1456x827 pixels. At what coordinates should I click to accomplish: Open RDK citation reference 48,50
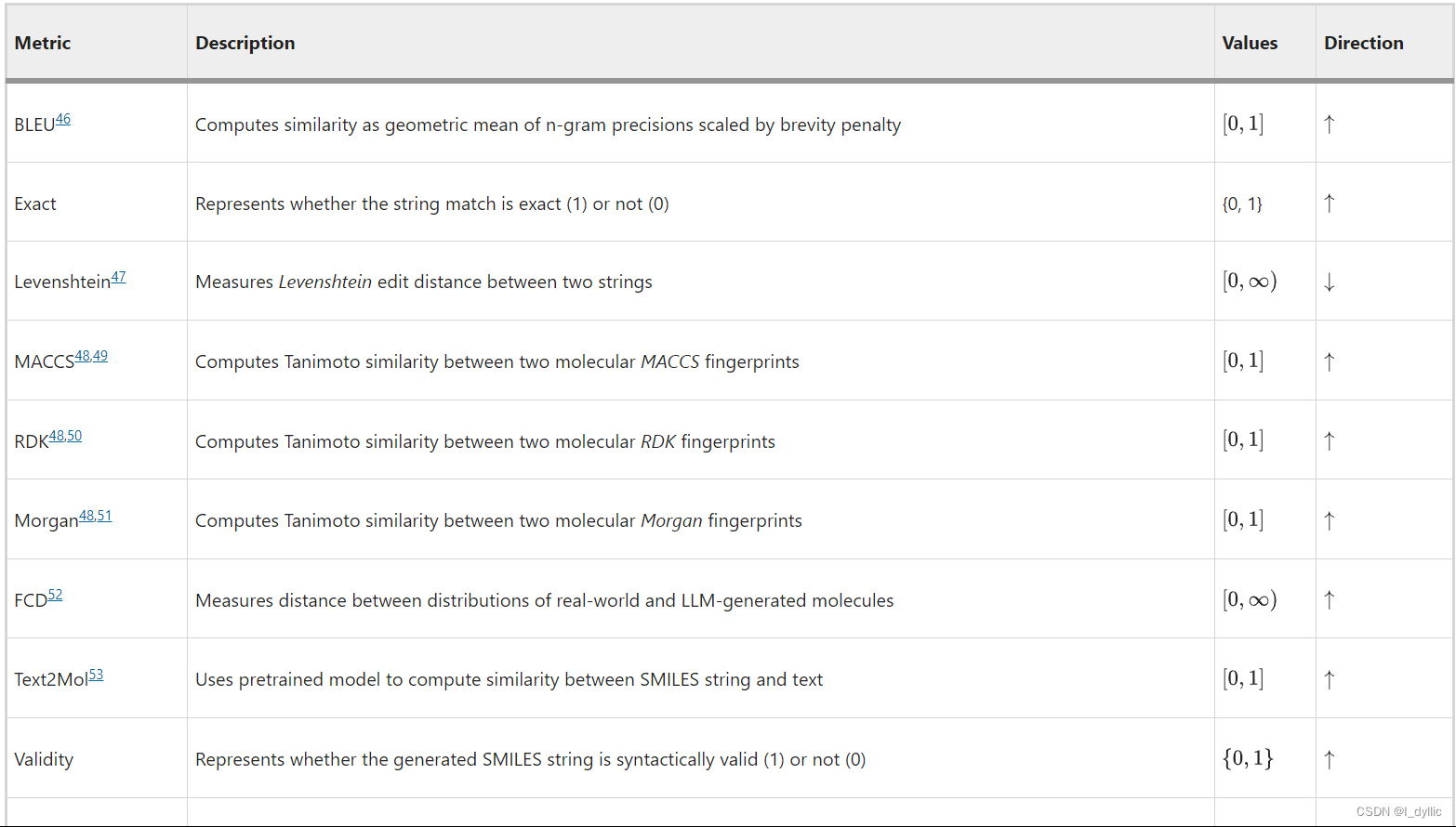tap(65, 436)
